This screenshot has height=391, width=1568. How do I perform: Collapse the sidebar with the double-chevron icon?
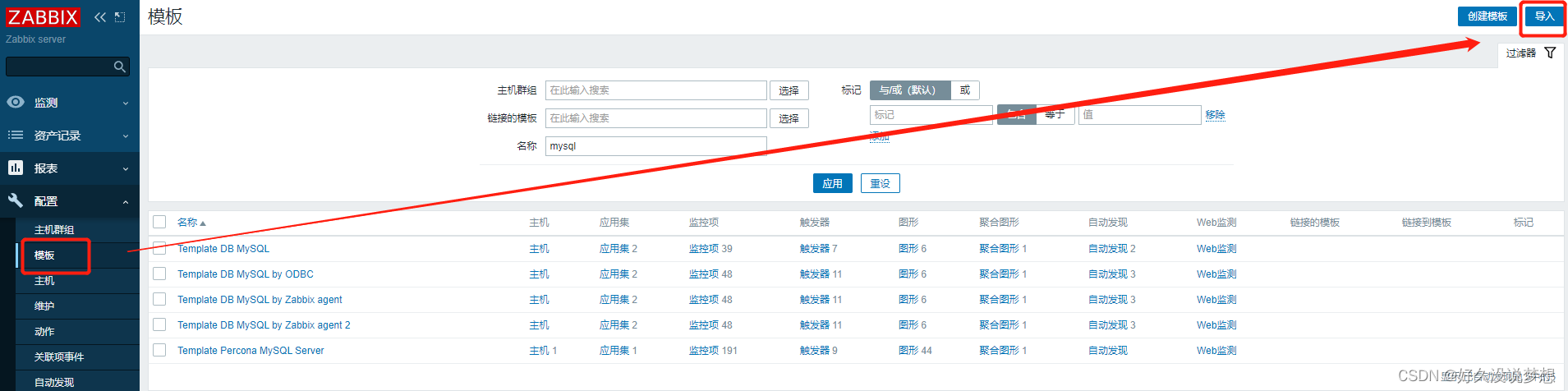point(100,17)
